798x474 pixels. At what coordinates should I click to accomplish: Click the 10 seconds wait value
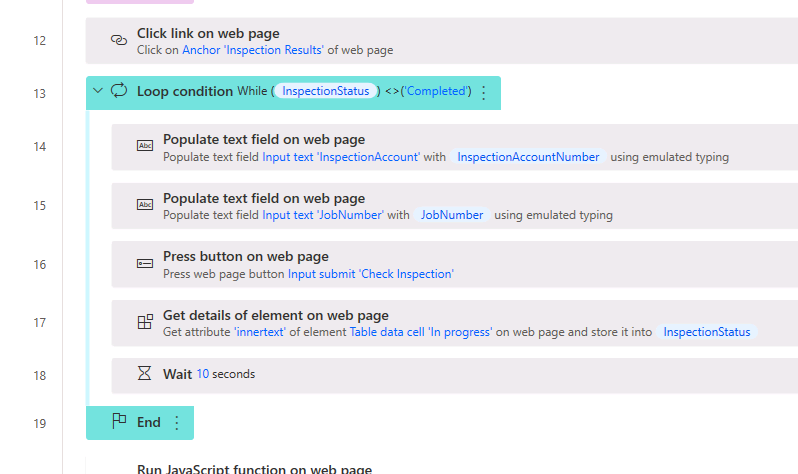point(202,374)
